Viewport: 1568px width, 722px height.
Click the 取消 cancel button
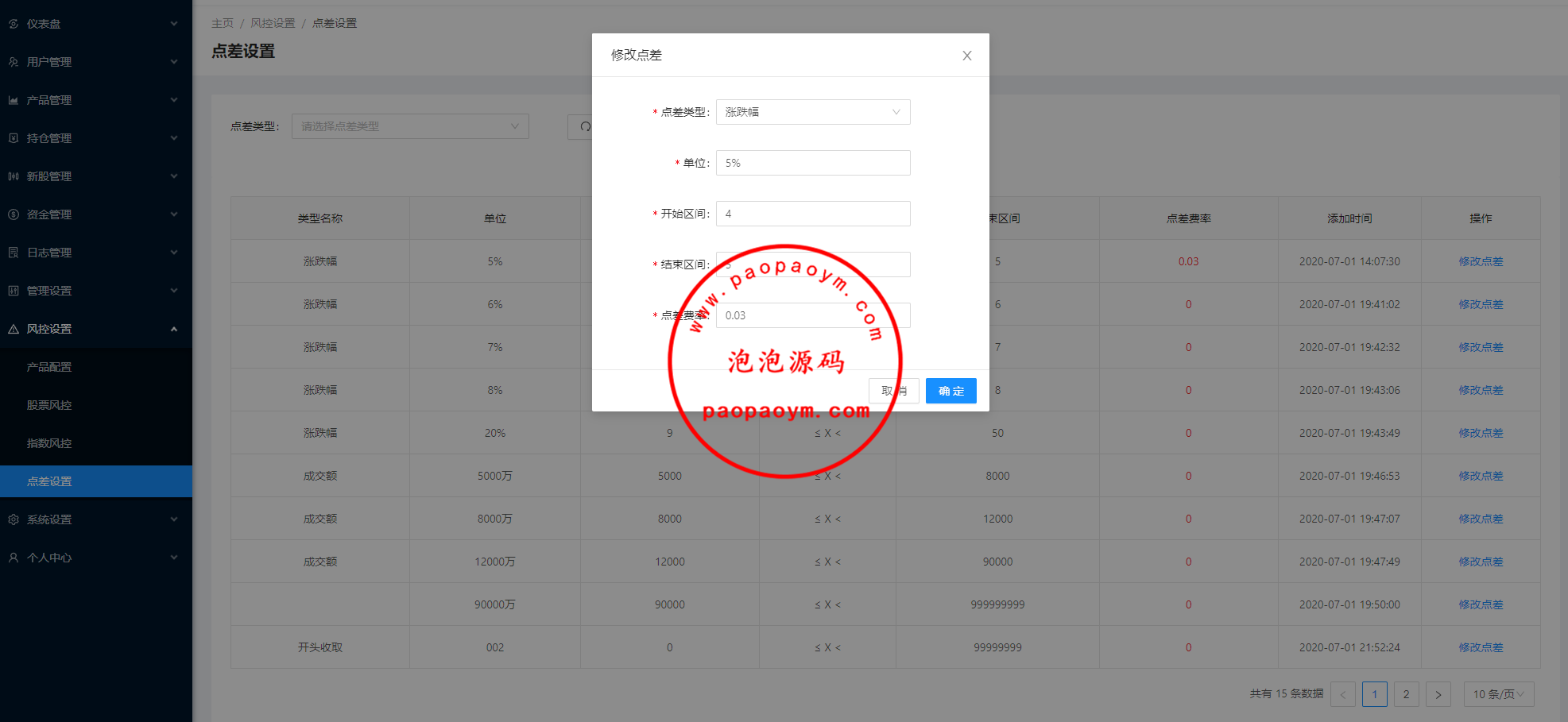coord(894,391)
